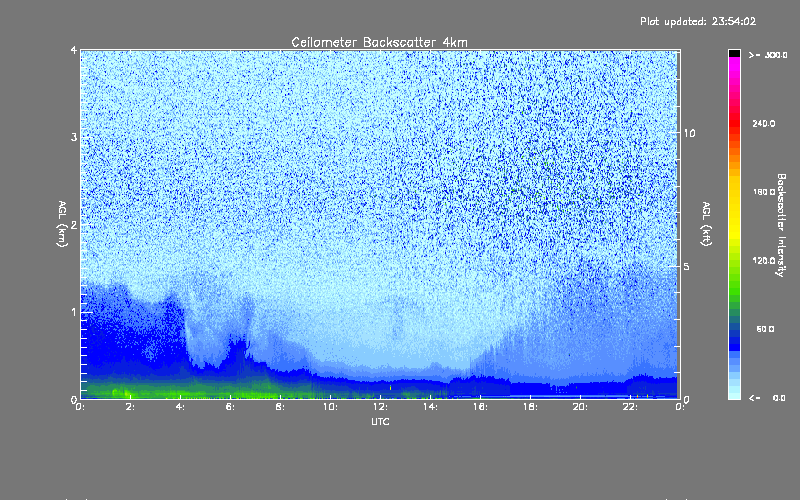Click the '12:' tick on UTC axis
Screen dimensions: 800x500
[x=380, y=407]
